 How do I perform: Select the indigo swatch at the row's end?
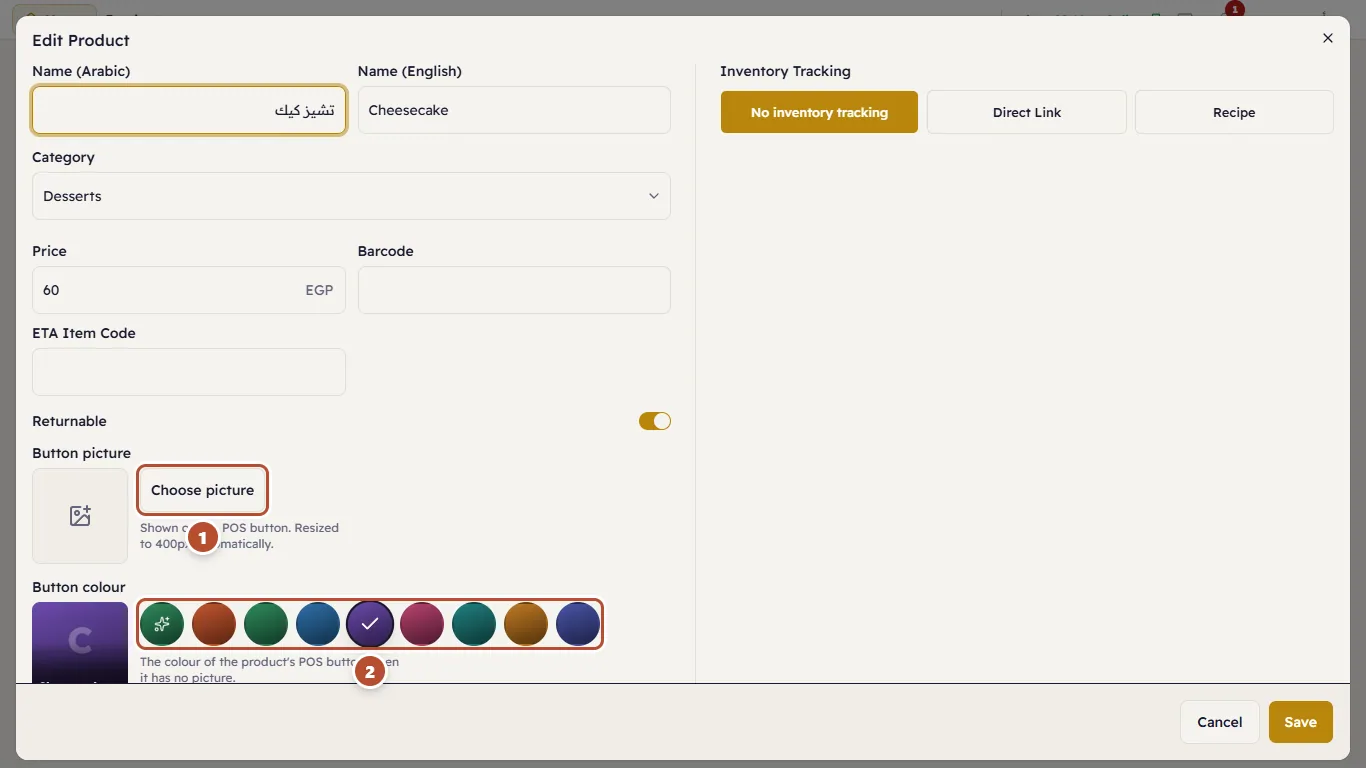[x=578, y=624]
